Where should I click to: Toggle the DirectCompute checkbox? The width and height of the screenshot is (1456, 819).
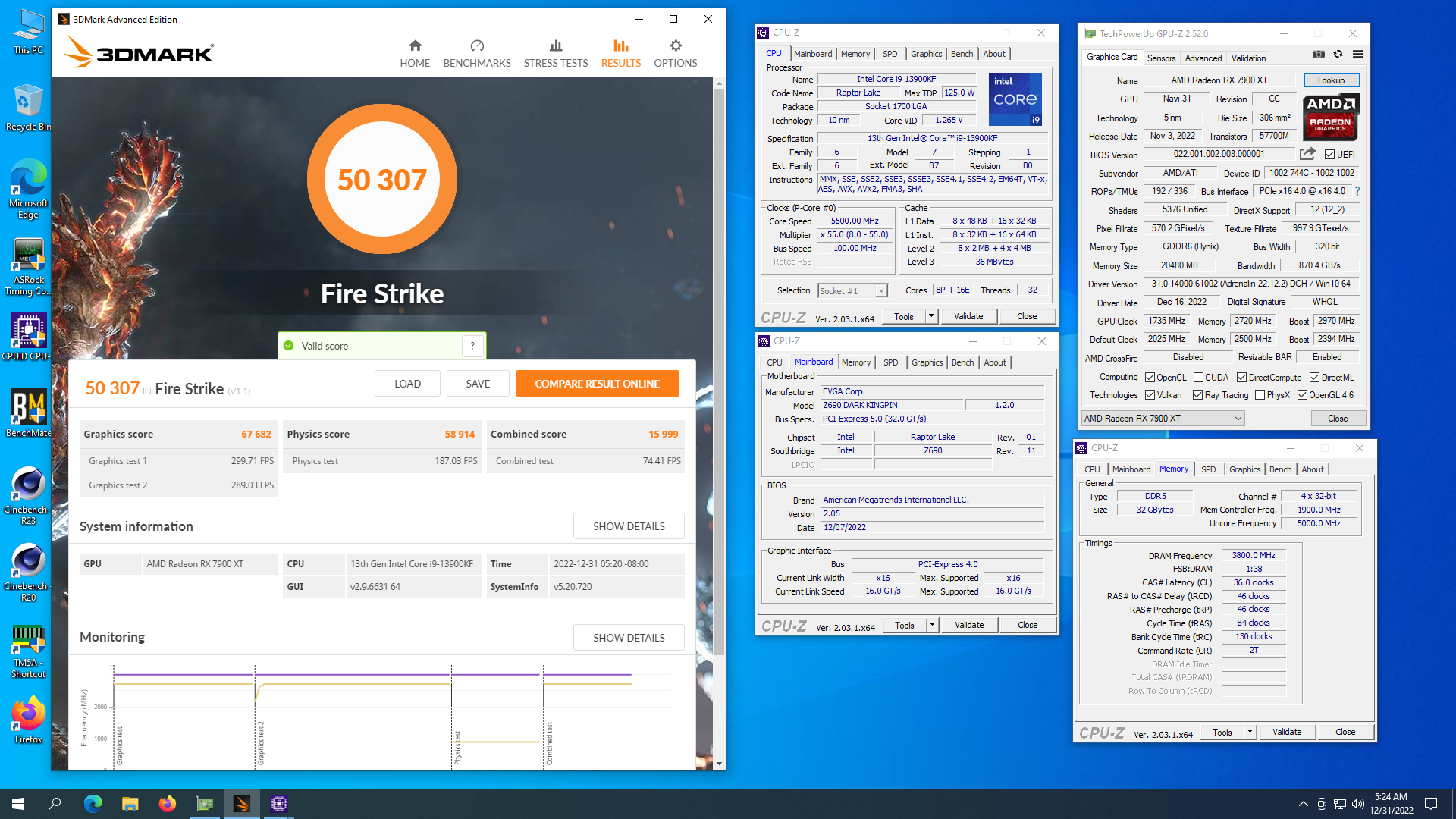tap(1241, 378)
